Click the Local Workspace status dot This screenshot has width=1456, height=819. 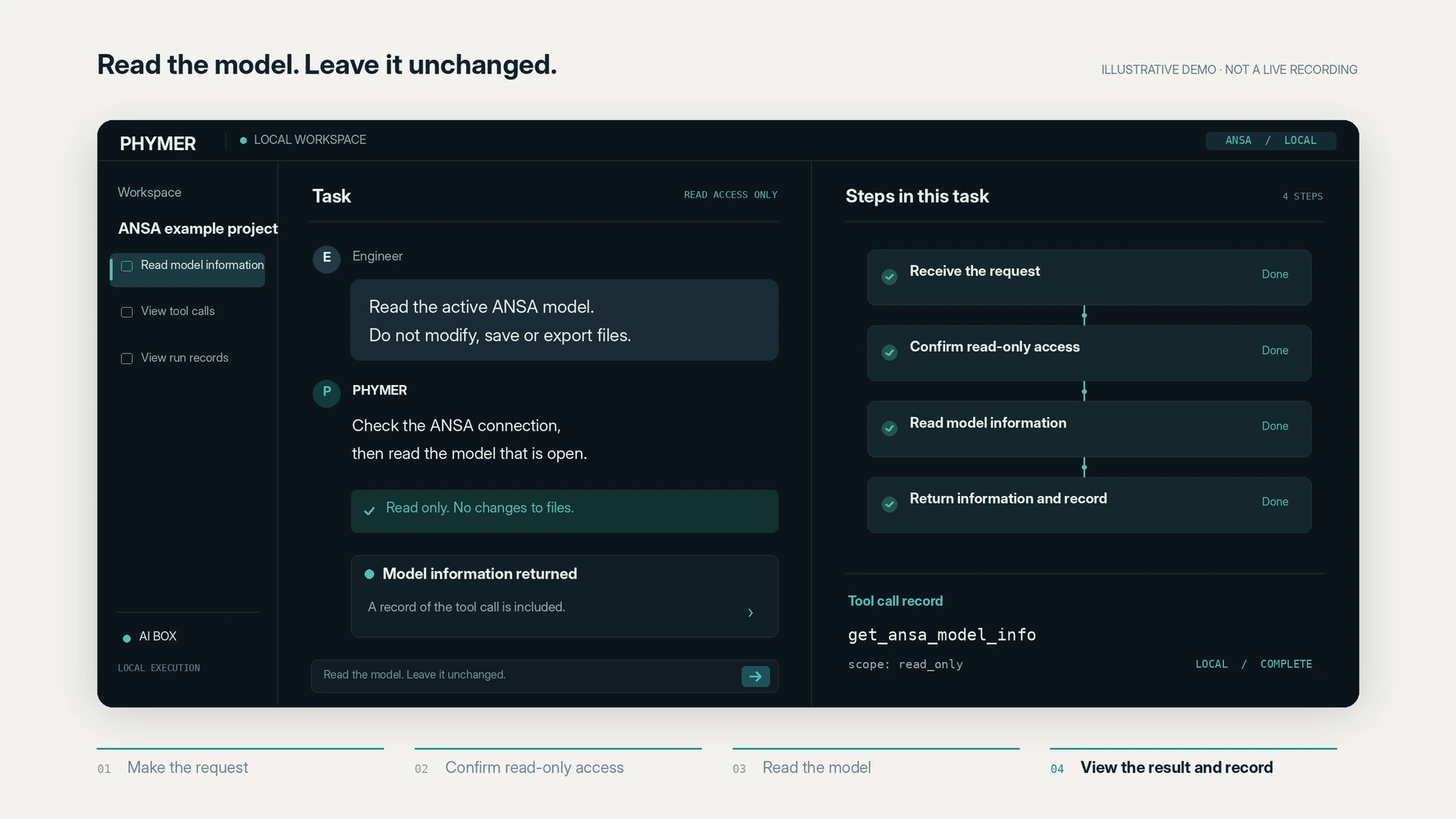pos(243,140)
